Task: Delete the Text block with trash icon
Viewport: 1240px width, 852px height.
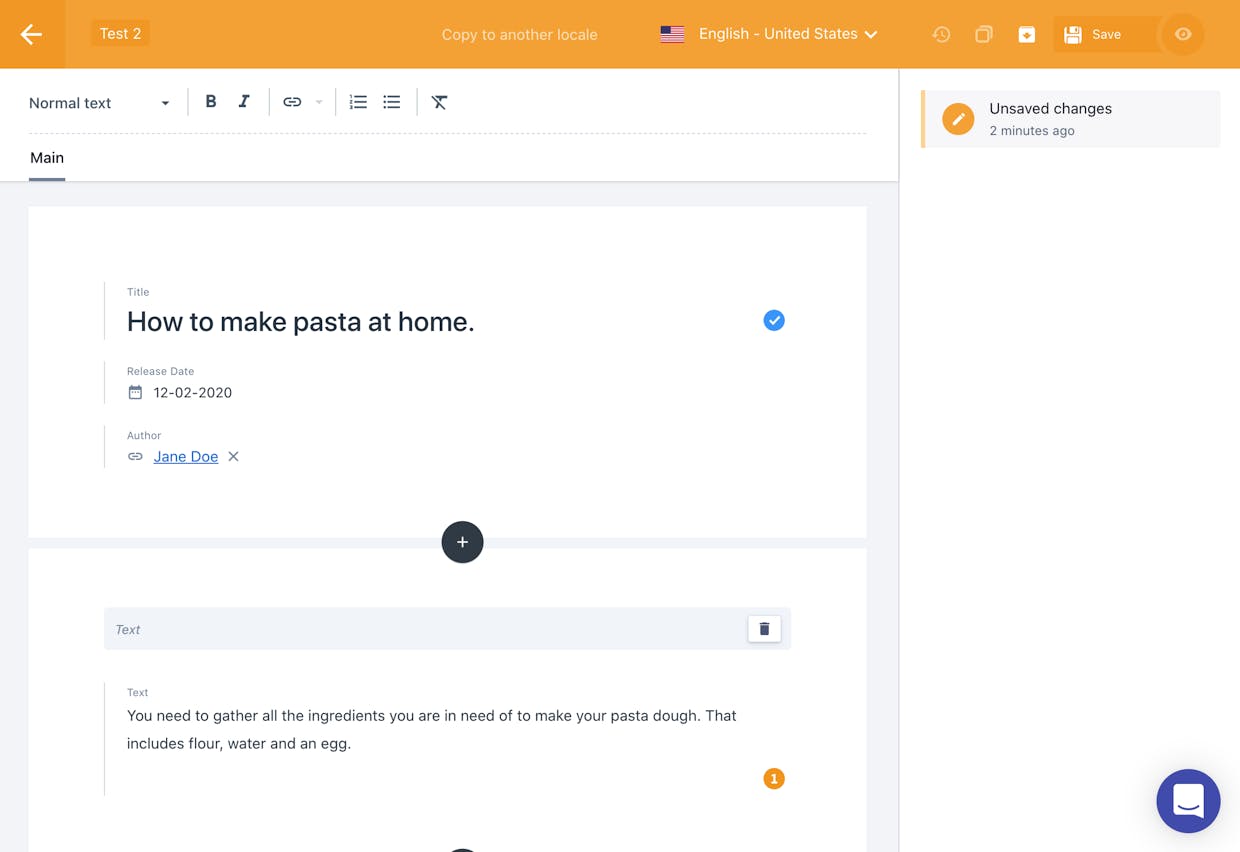Action: pyautogui.click(x=764, y=629)
